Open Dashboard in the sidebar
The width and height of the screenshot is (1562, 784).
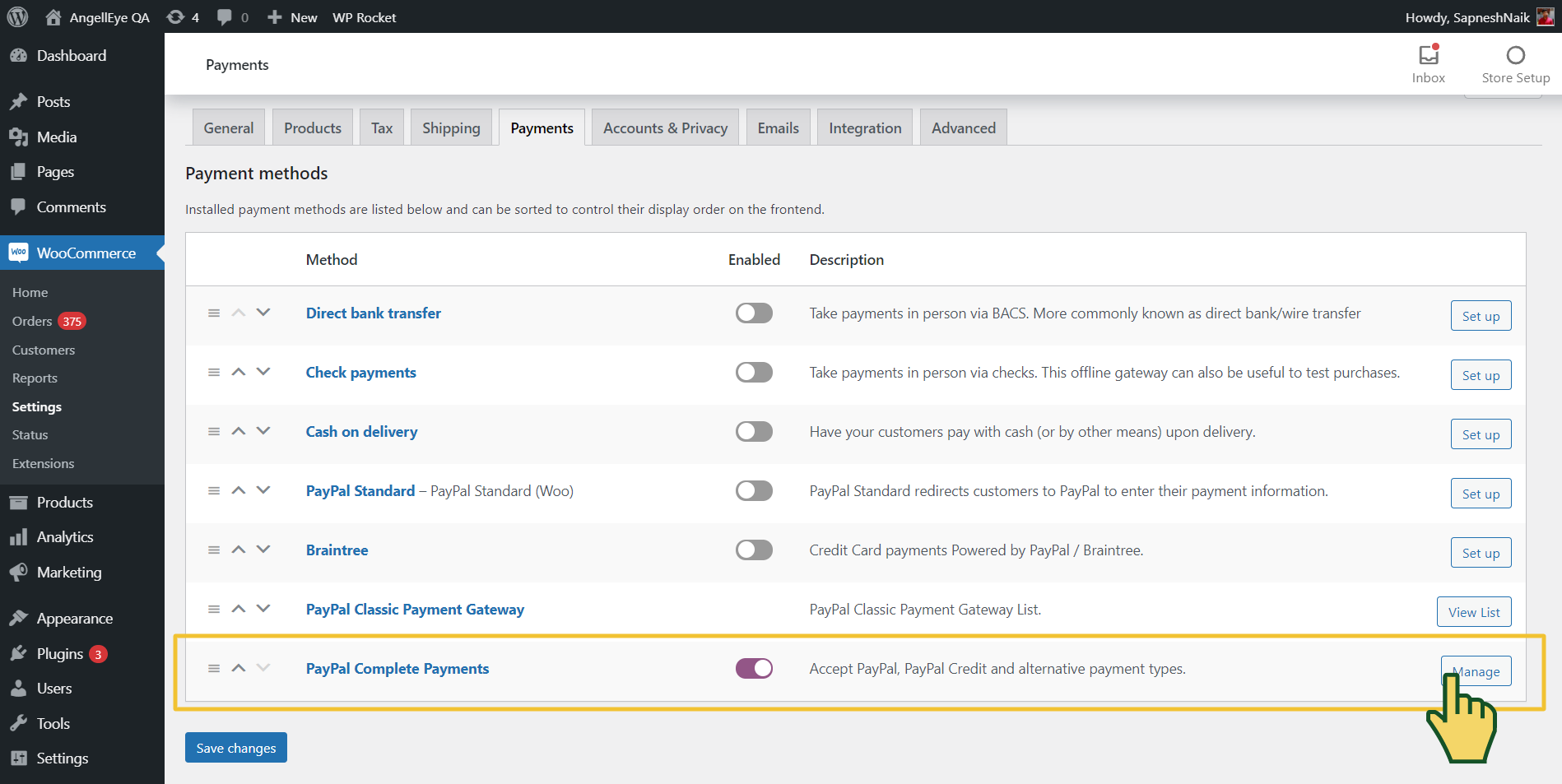click(82, 55)
